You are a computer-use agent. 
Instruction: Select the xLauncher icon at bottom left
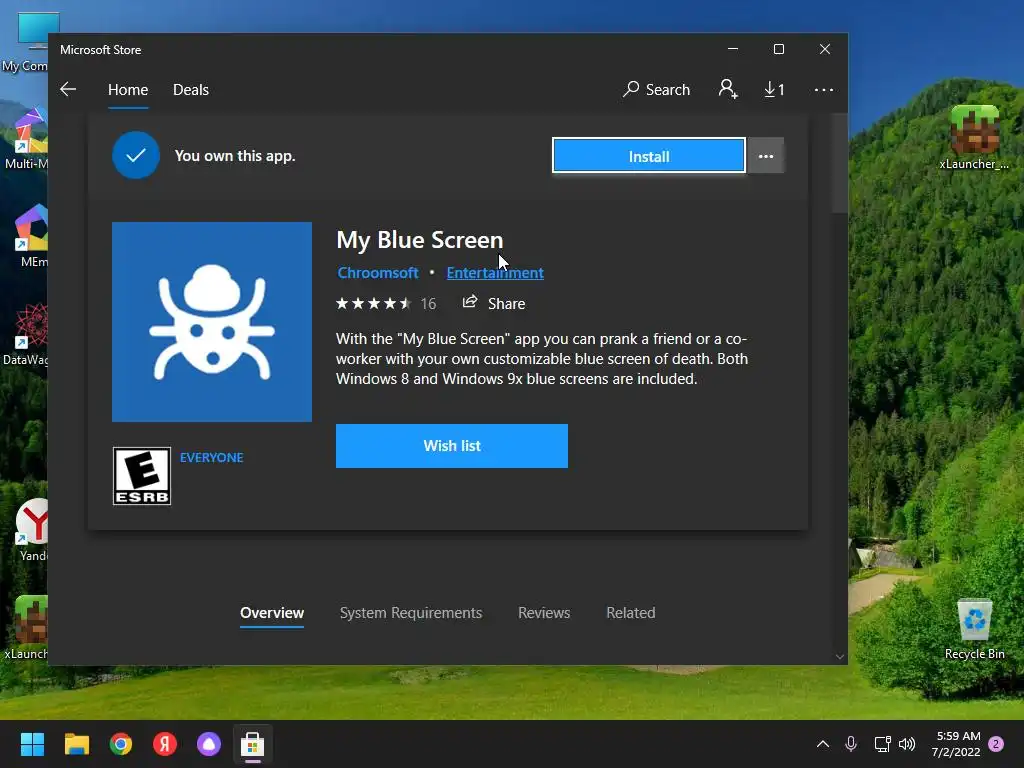coord(26,628)
